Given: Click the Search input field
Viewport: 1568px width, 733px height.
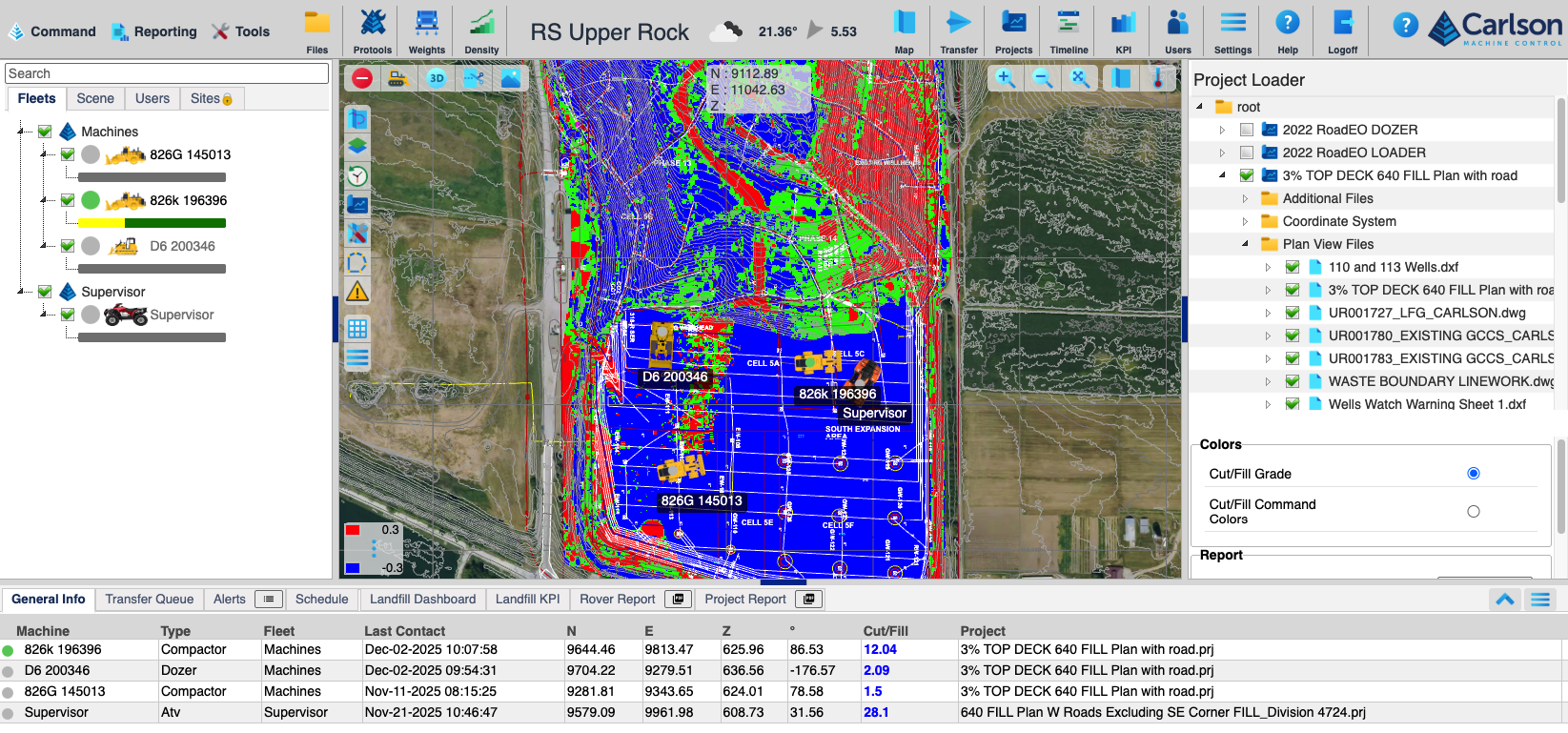Looking at the screenshot, I should coord(167,73).
